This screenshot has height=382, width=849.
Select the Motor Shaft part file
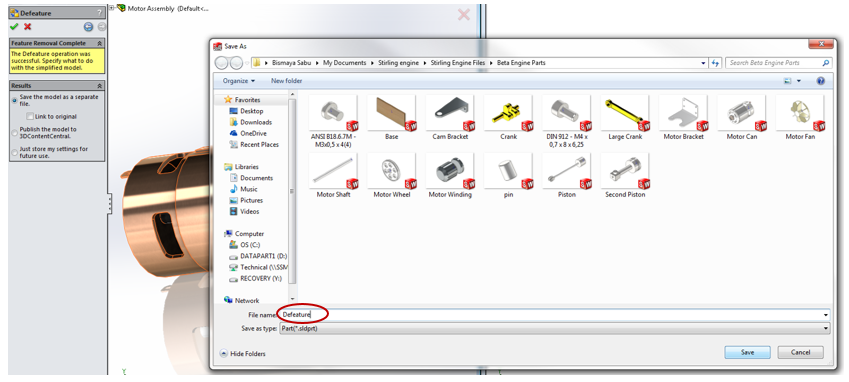tap(333, 176)
